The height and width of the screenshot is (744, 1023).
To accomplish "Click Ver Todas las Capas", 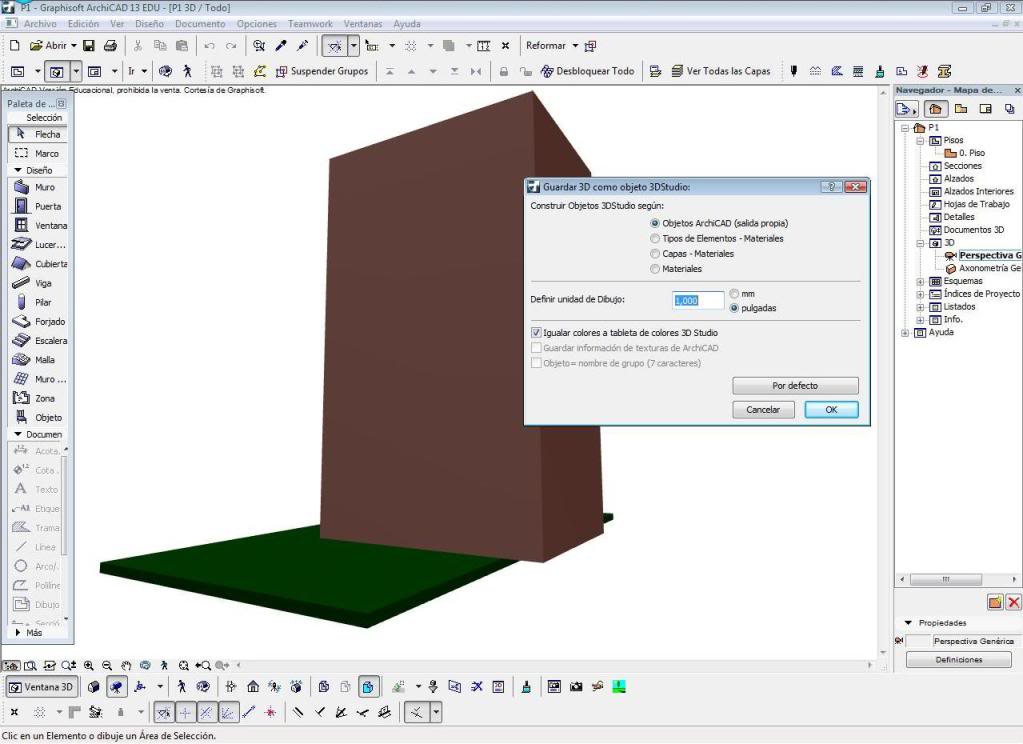I will click(x=720, y=71).
